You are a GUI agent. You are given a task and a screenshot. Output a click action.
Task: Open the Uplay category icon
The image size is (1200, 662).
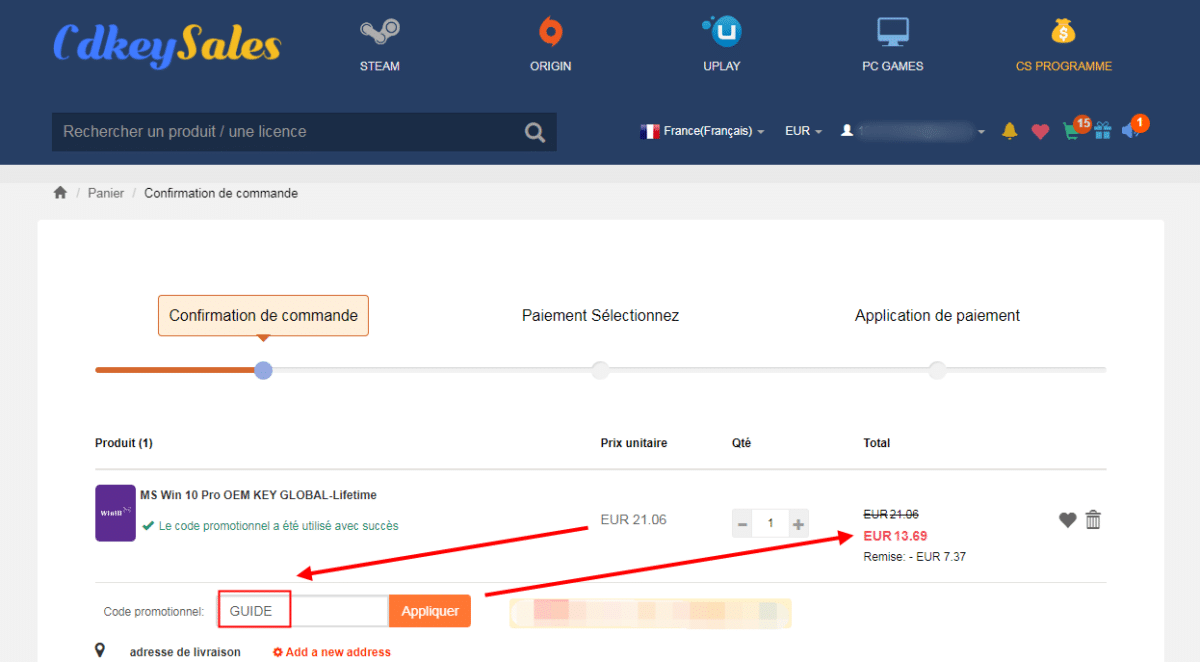click(722, 31)
